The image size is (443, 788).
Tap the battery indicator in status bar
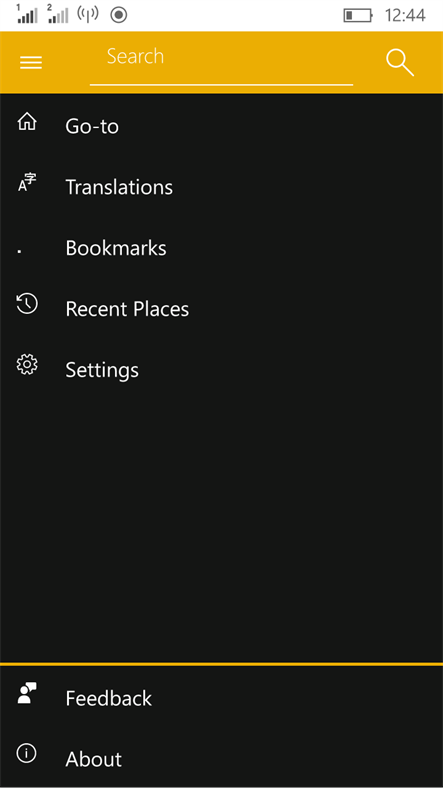click(358, 16)
